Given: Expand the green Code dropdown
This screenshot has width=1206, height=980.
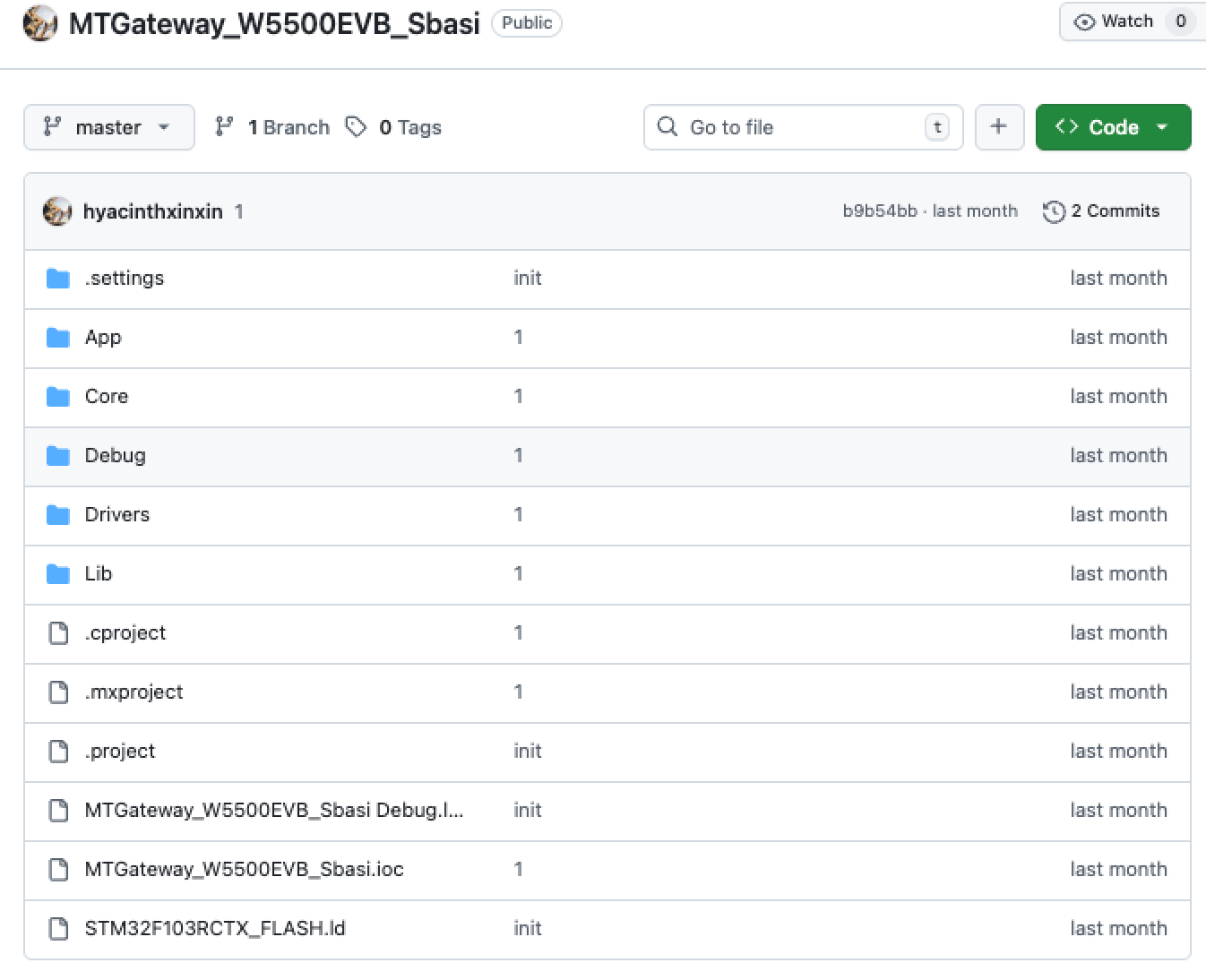Looking at the screenshot, I should point(1113,127).
